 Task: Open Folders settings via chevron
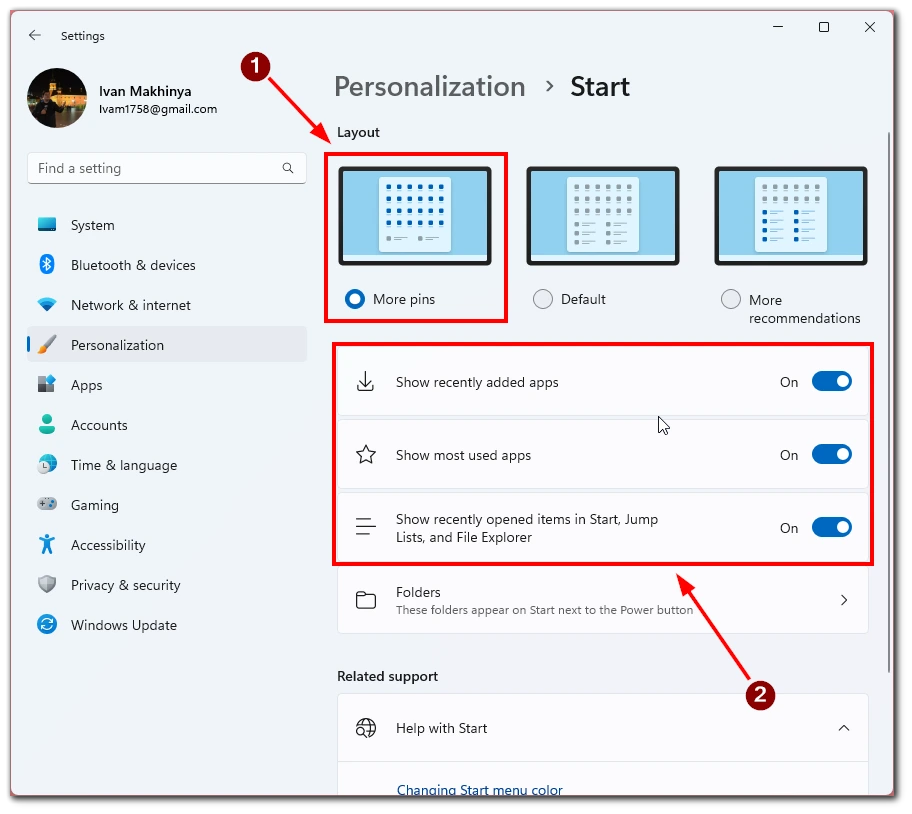pyautogui.click(x=844, y=600)
